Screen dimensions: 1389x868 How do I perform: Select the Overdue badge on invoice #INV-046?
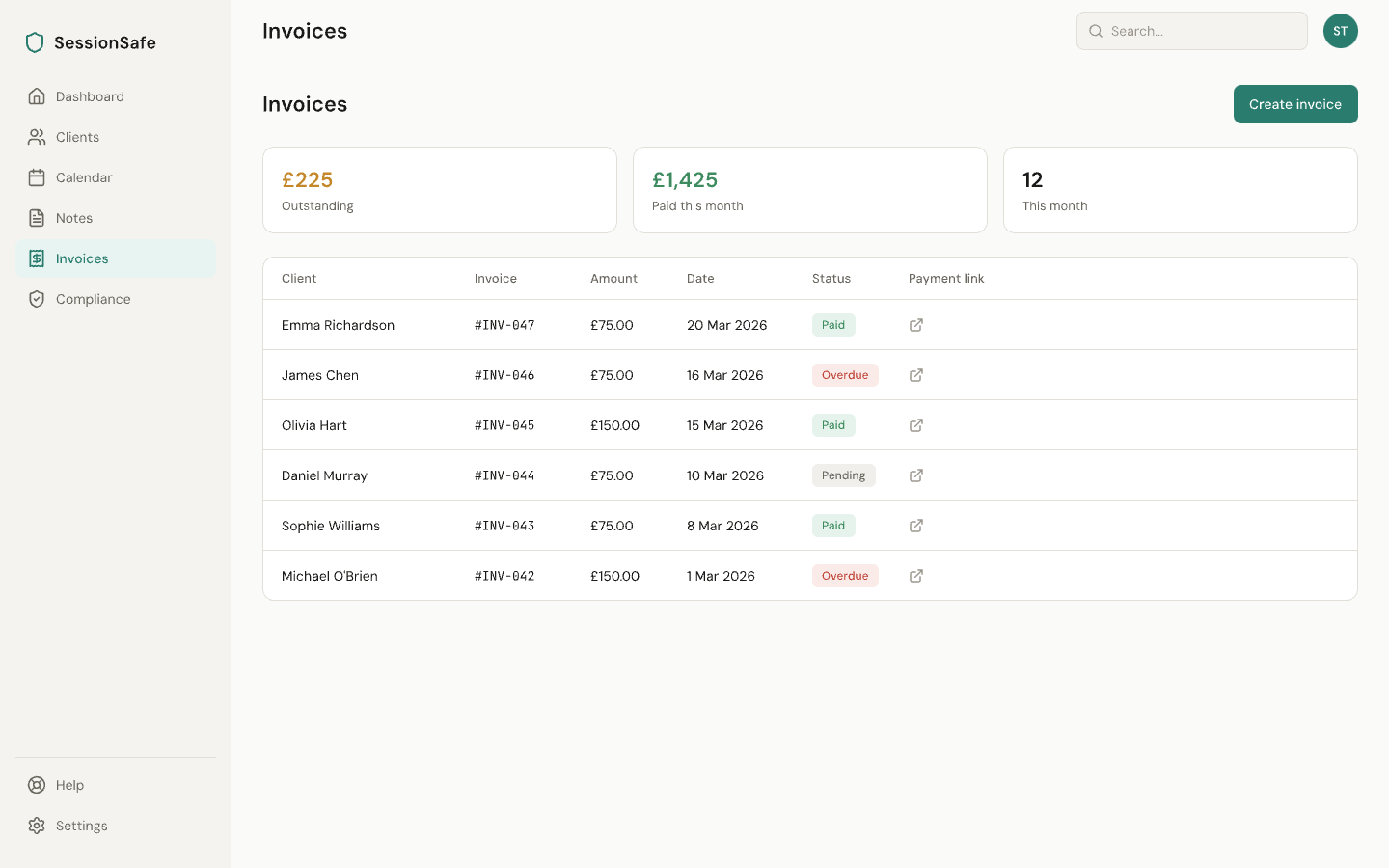[x=845, y=375]
